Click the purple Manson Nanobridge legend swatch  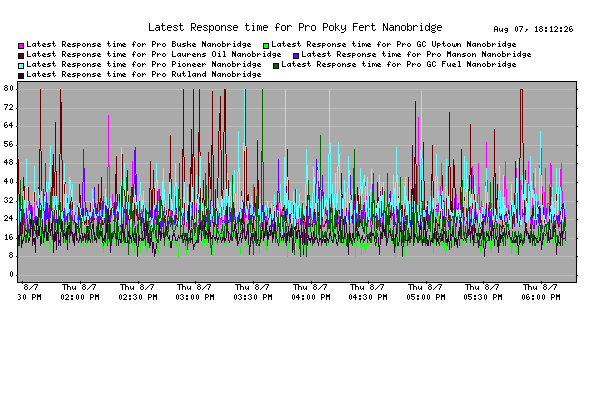tap(296, 56)
